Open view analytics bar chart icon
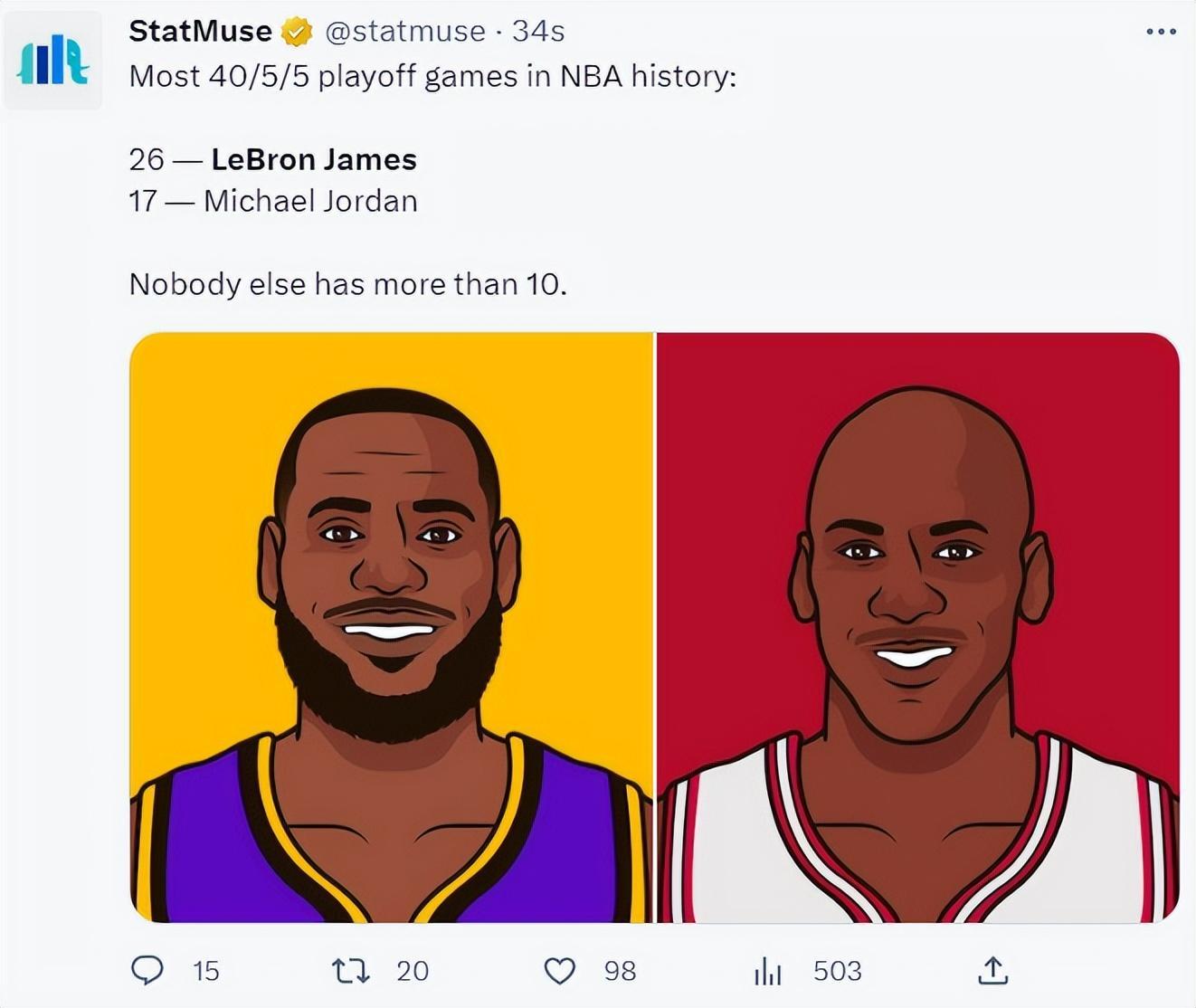The image size is (1196, 1008). pyautogui.click(x=767, y=971)
